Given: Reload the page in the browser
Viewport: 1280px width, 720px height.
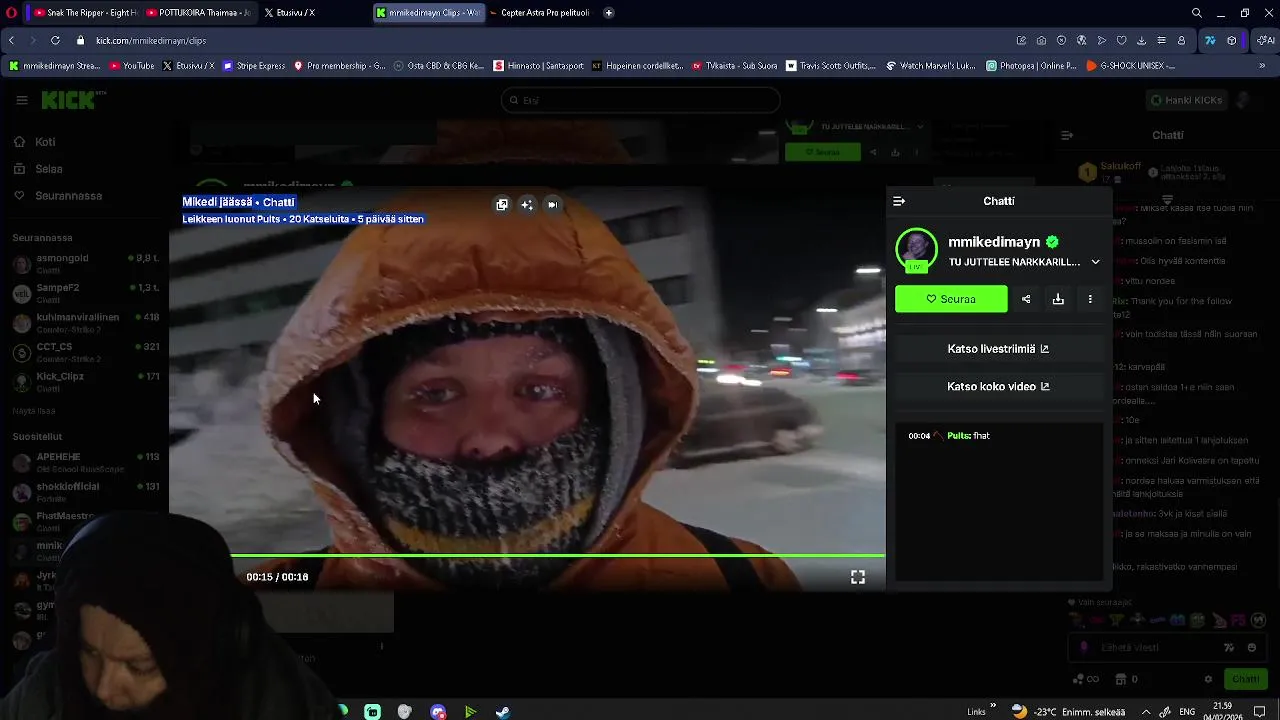Looking at the screenshot, I should point(55,40).
